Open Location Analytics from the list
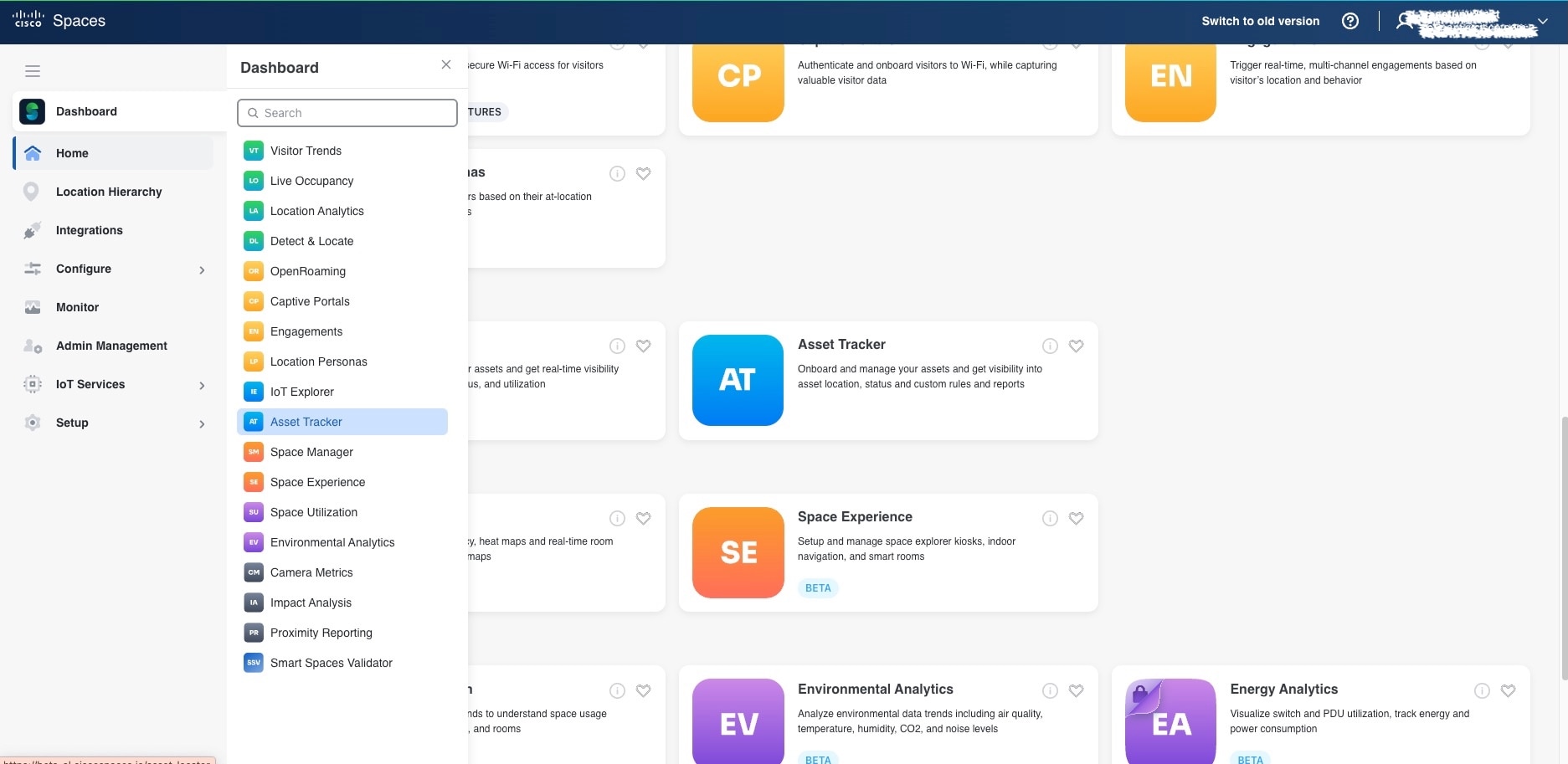Screen dimensions: 1568x764 coord(316,211)
